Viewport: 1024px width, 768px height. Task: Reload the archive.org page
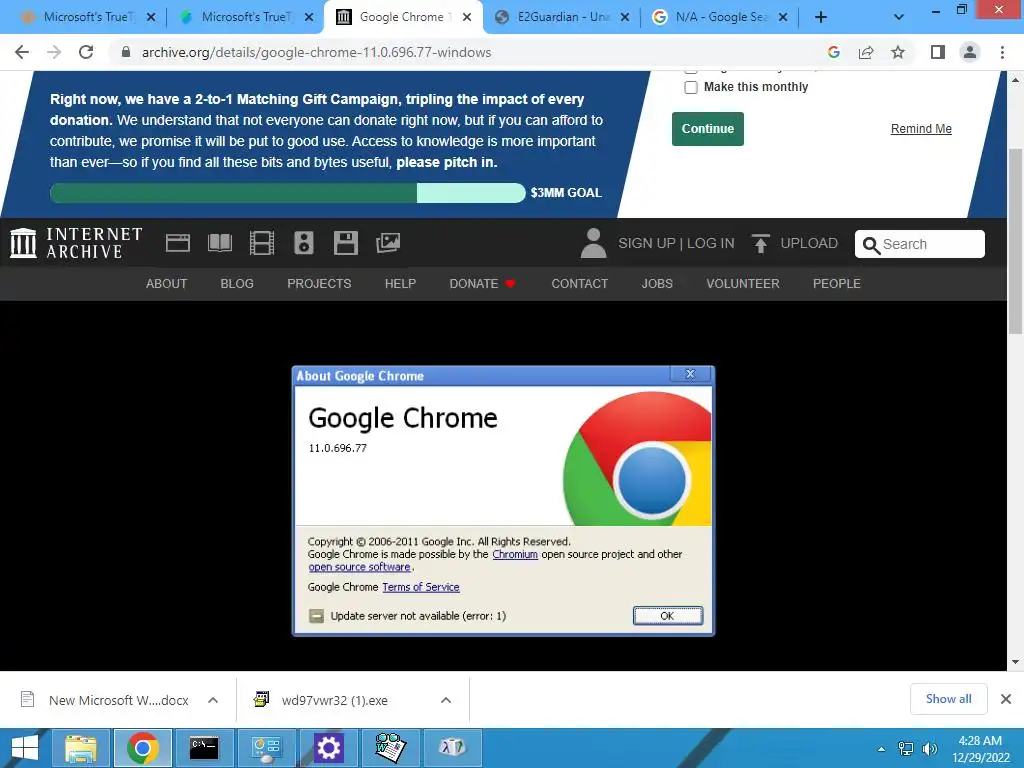86,52
